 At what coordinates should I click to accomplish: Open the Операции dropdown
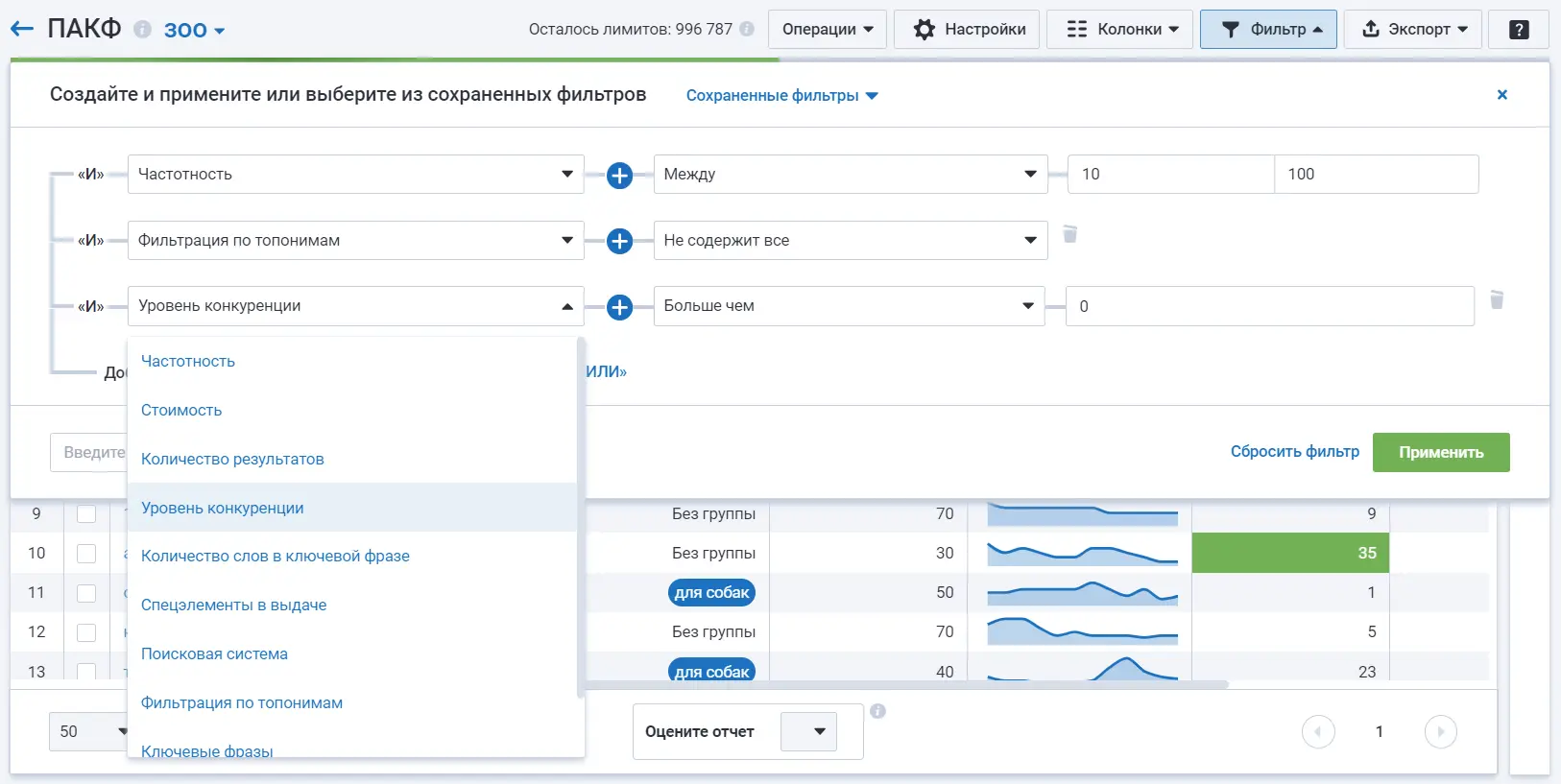pos(828,29)
